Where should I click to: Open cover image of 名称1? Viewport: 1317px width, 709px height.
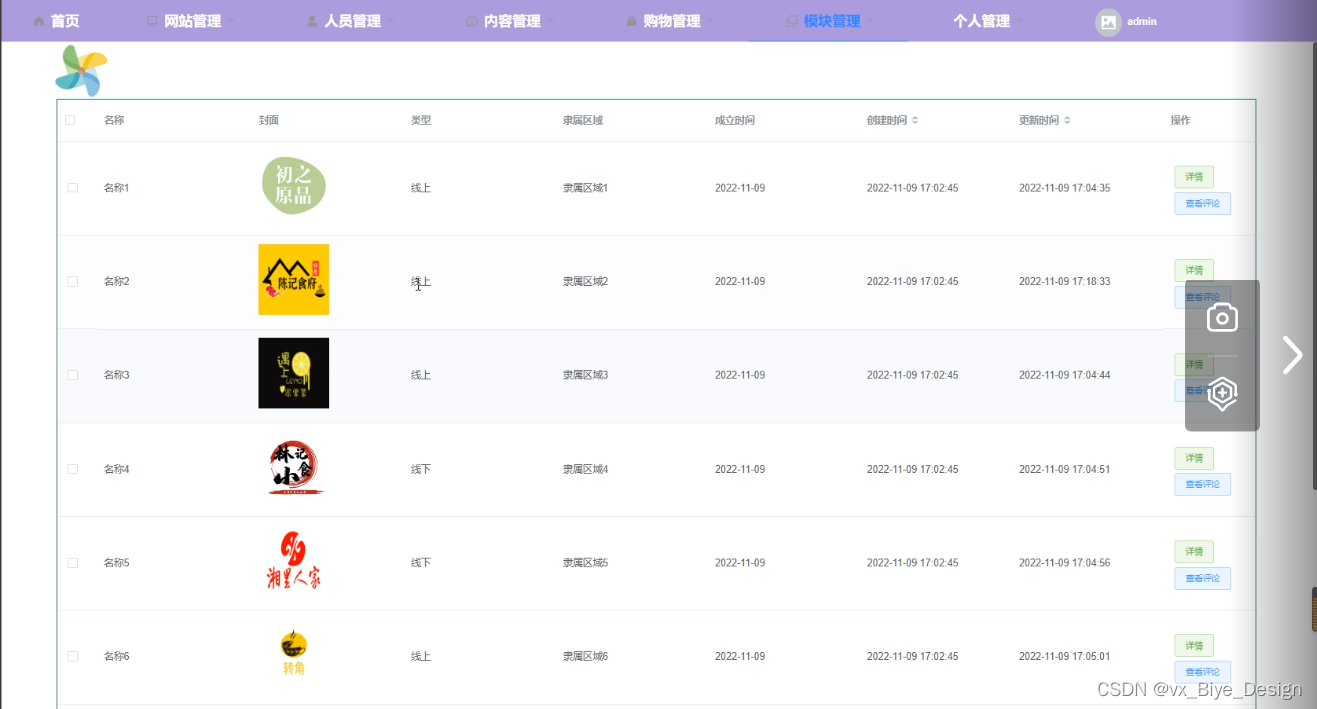(293, 185)
